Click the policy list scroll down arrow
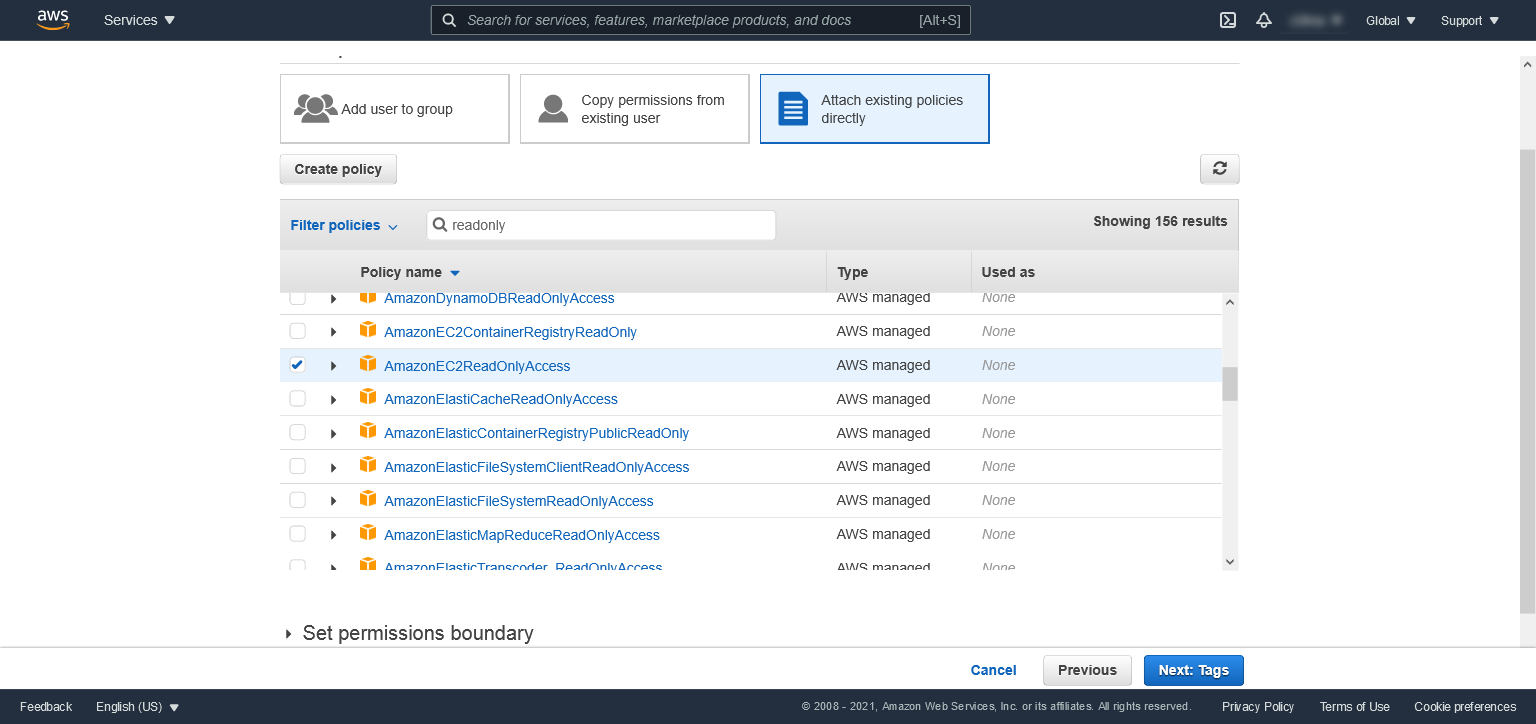 pyautogui.click(x=1230, y=562)
